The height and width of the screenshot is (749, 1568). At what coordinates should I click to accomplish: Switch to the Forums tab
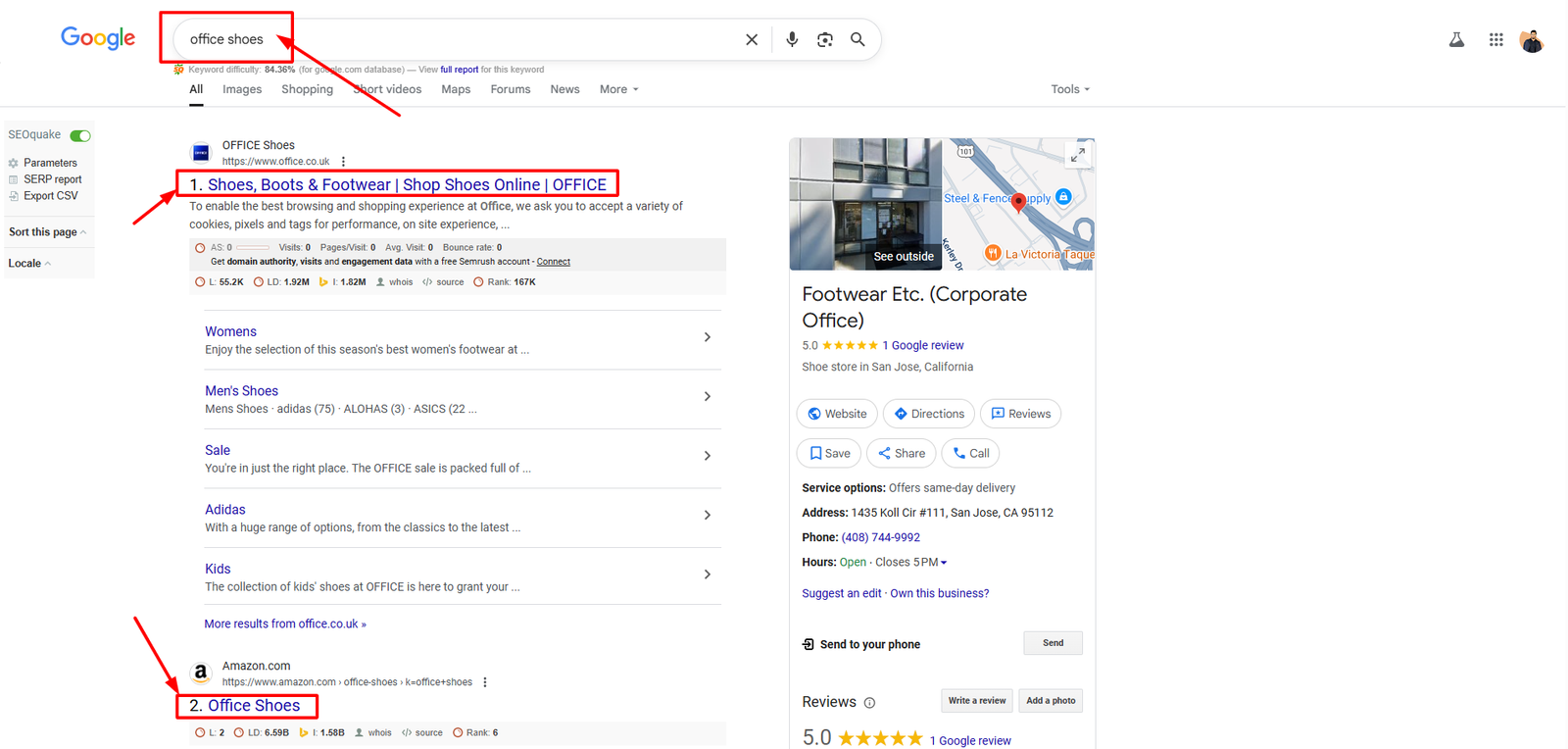click(x=511, y=89)
